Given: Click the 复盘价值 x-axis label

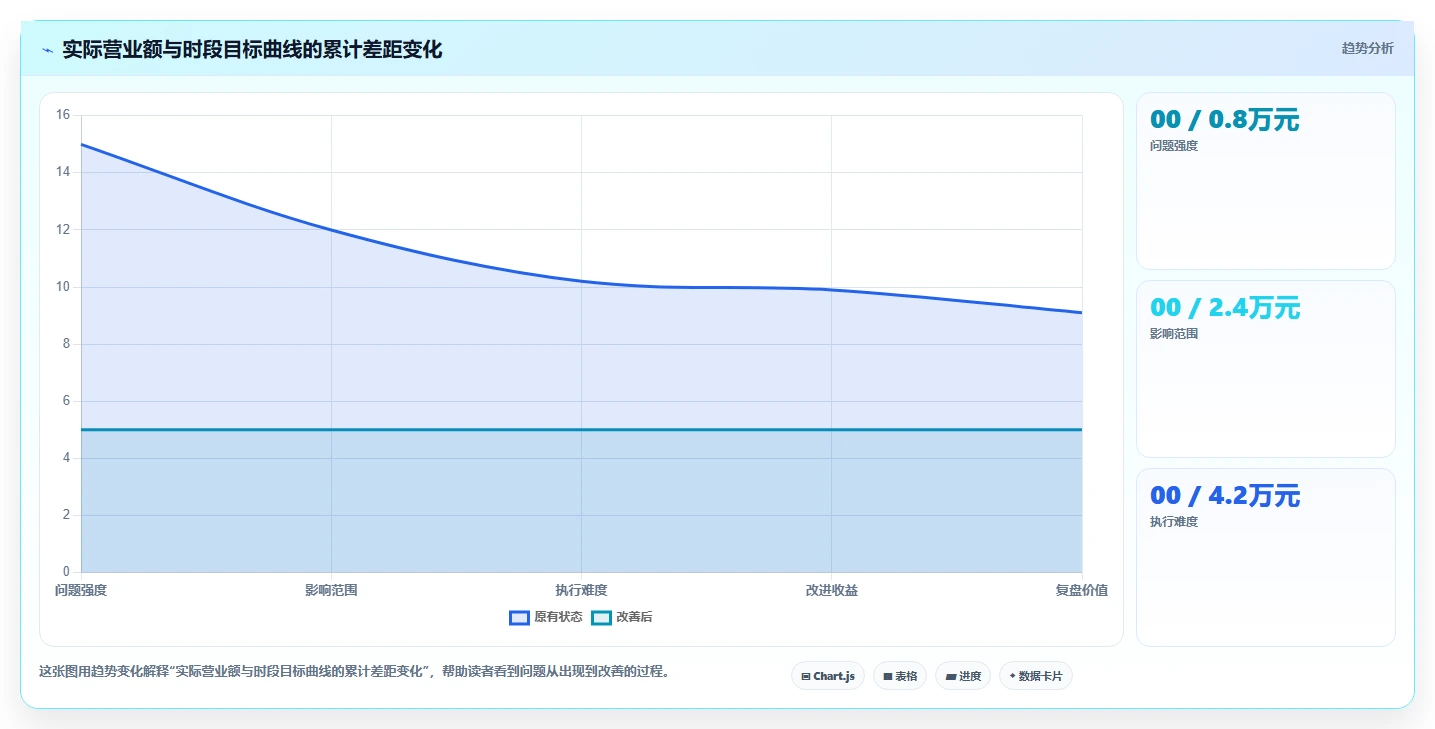Looking at the screenshot, I should click(1081, 590).
